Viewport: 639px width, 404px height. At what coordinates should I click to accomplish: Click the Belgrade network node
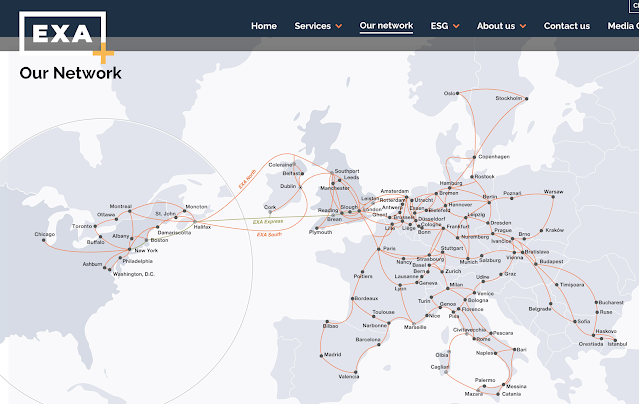point(551,303)
